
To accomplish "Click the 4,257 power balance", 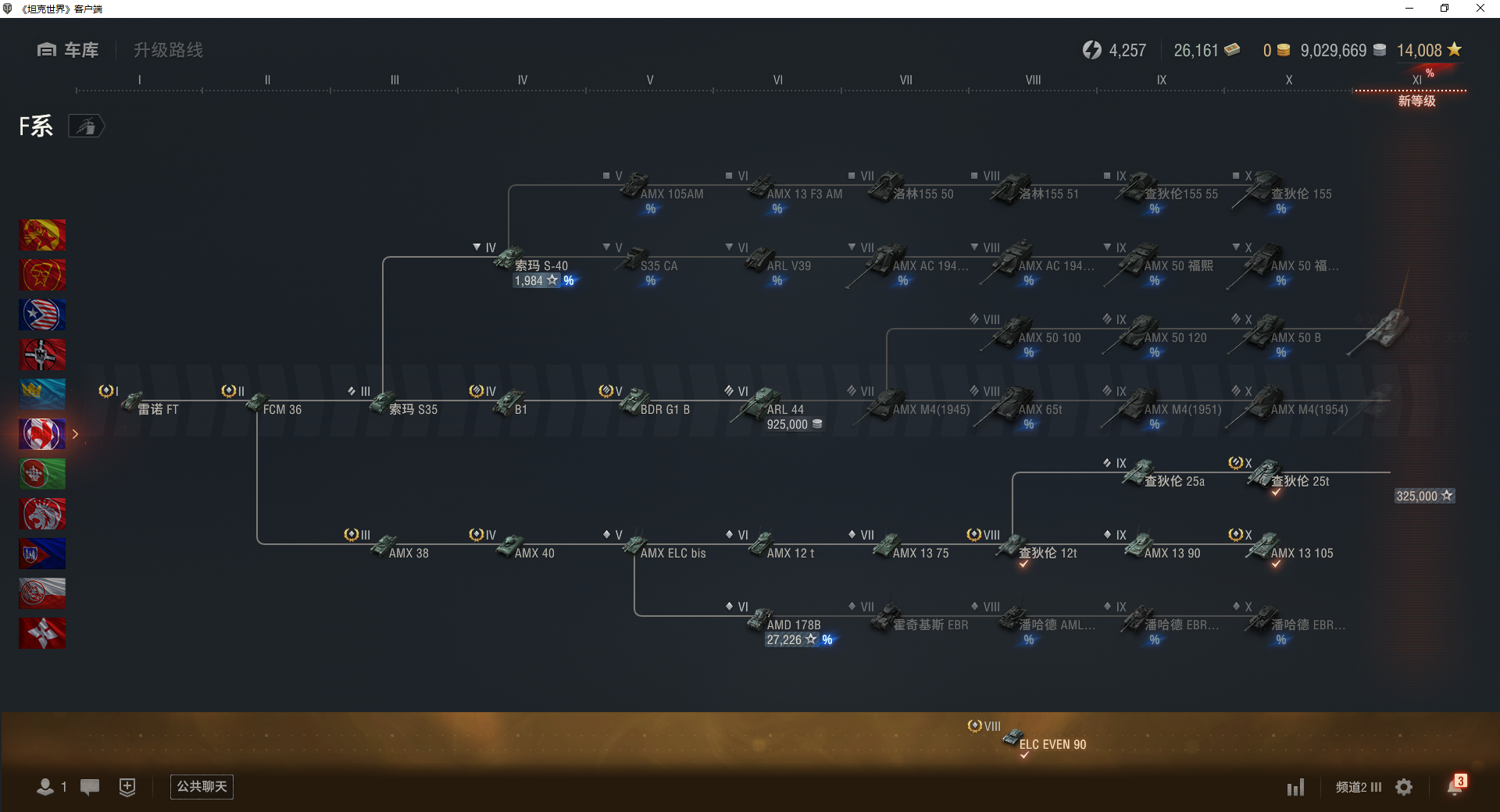I will click(x=1114, y=50).
